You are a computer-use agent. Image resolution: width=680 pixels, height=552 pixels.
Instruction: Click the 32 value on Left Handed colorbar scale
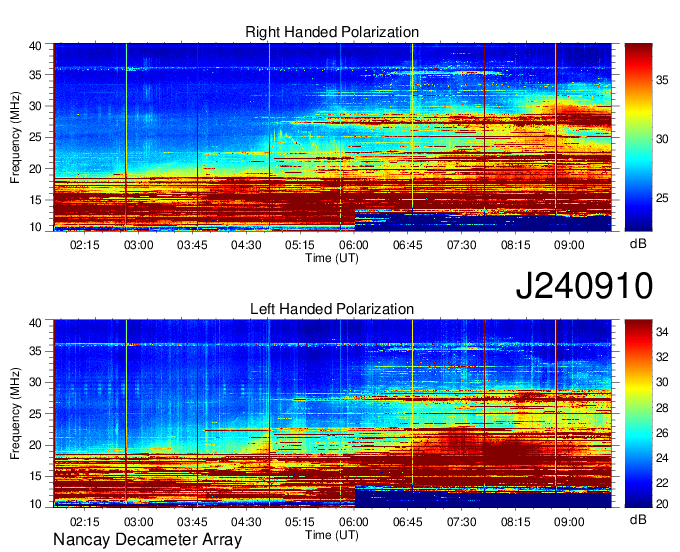click(662, 357)
